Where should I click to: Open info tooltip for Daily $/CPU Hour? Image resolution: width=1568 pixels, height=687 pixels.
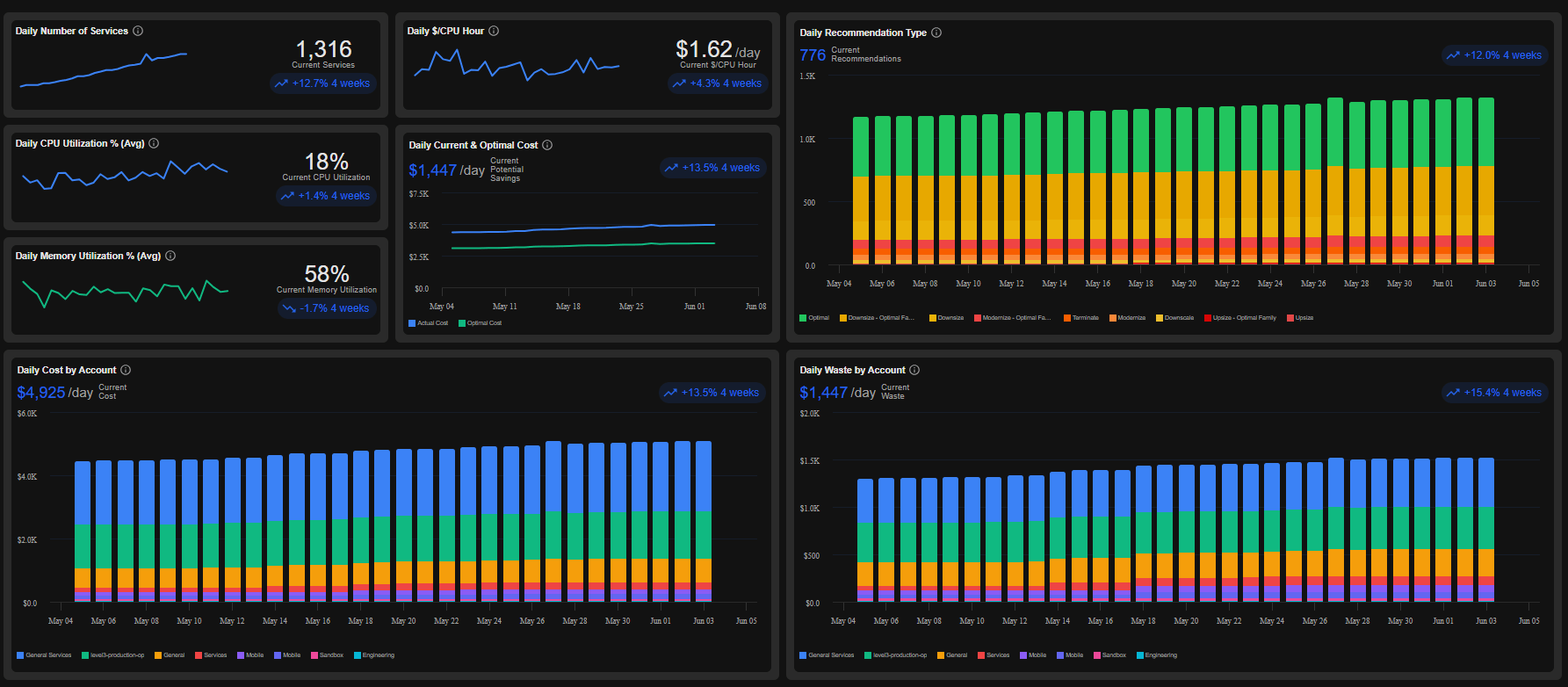coord(494,31)
